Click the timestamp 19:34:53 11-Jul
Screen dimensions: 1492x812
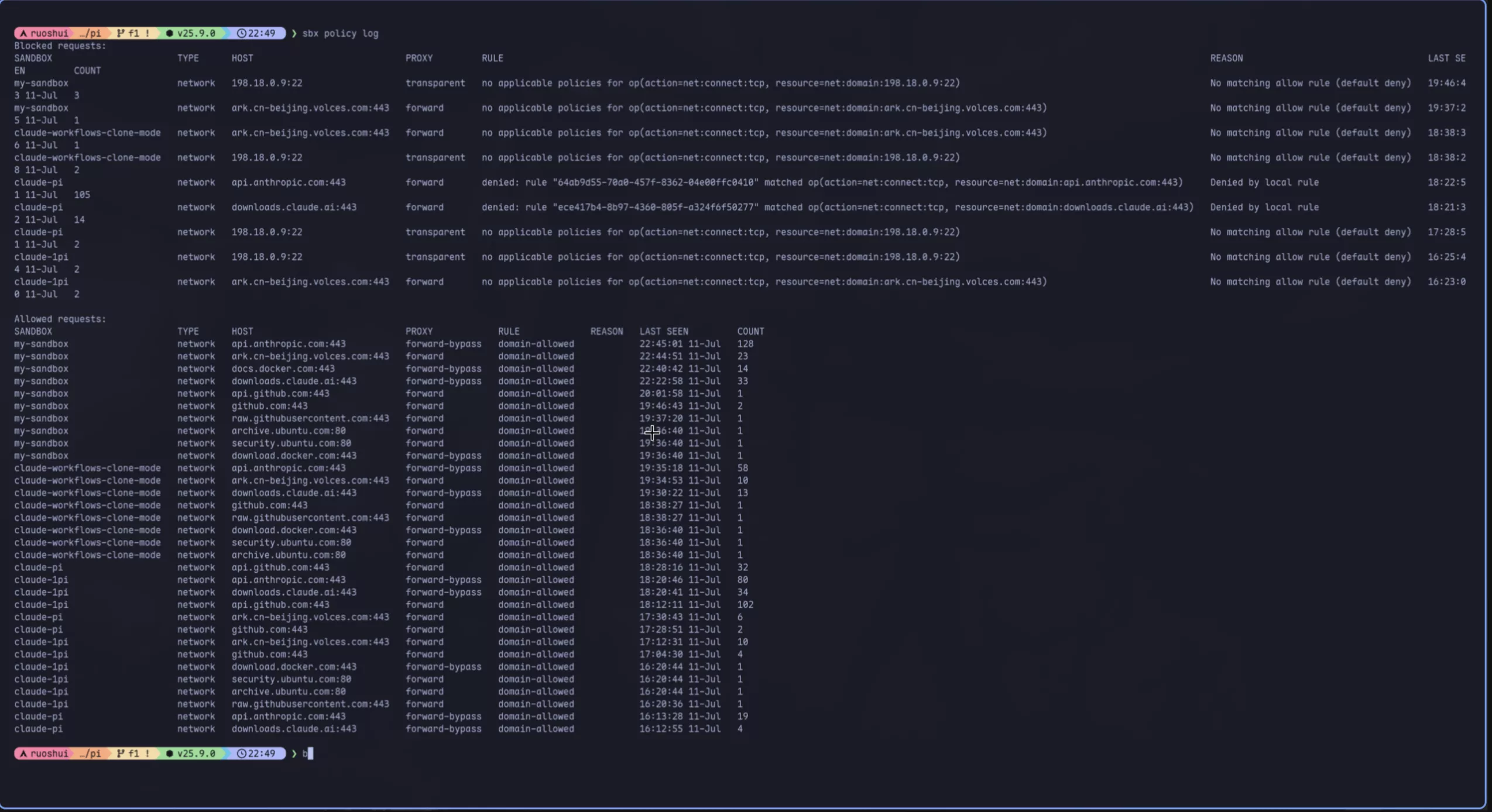[x=680, y=480]
